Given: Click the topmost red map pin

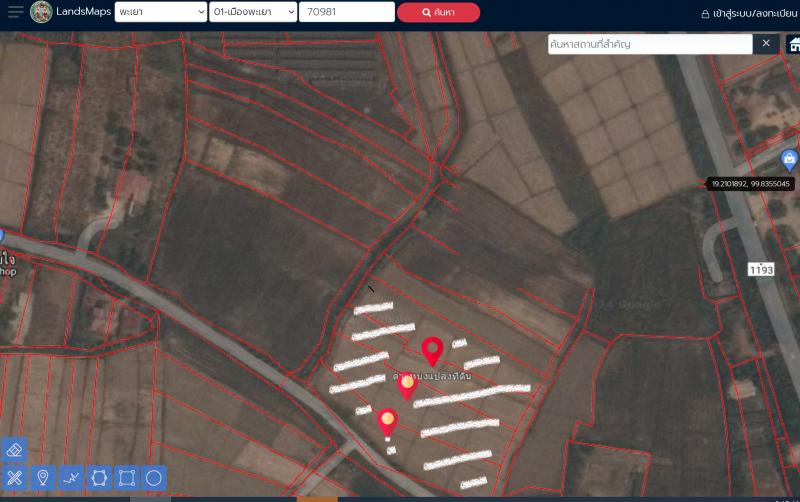Looking at the screenshot, I should 432,350.
